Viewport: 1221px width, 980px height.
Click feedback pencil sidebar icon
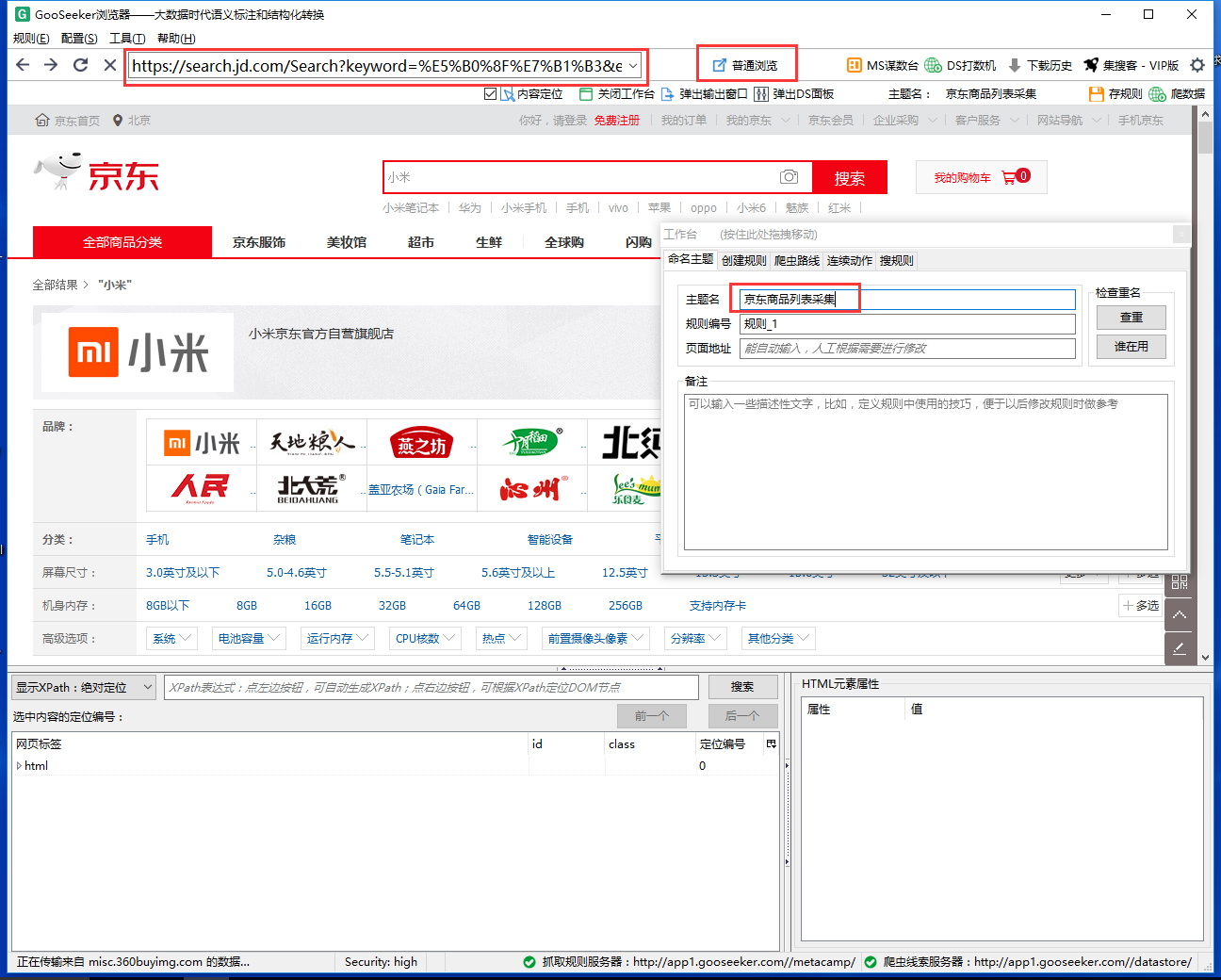point(1180,648)
